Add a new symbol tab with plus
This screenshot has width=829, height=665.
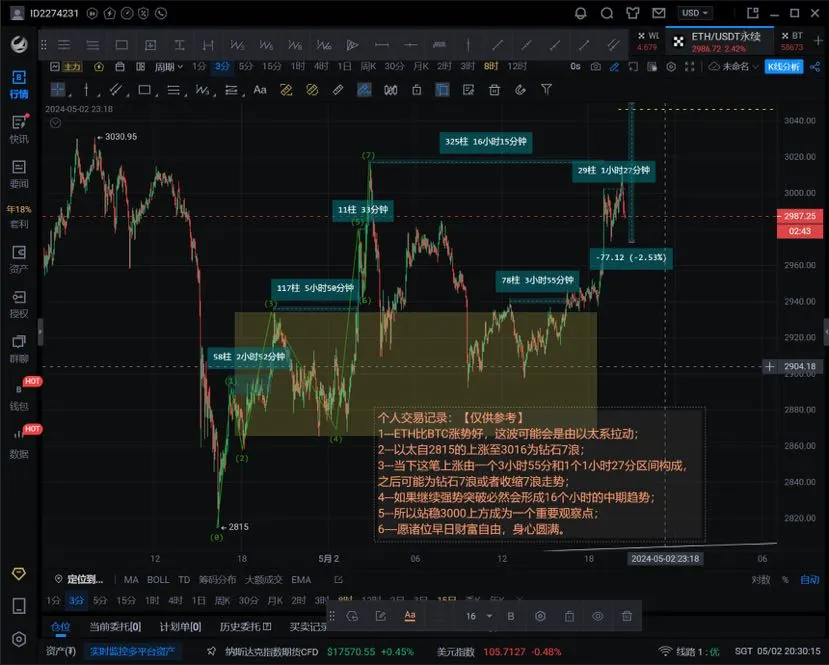coord(818,41)
